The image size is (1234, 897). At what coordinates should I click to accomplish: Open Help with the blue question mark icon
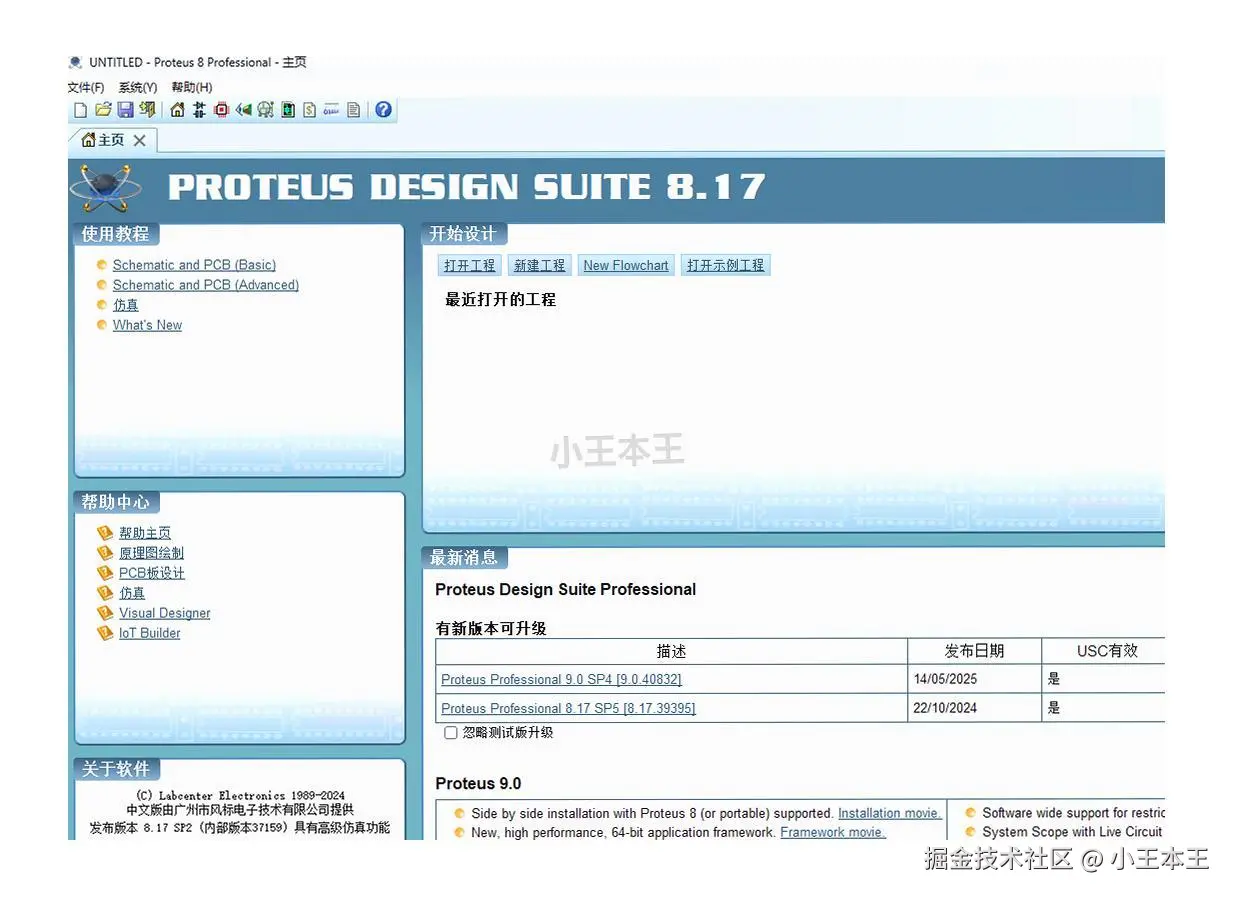click(383, 110)
